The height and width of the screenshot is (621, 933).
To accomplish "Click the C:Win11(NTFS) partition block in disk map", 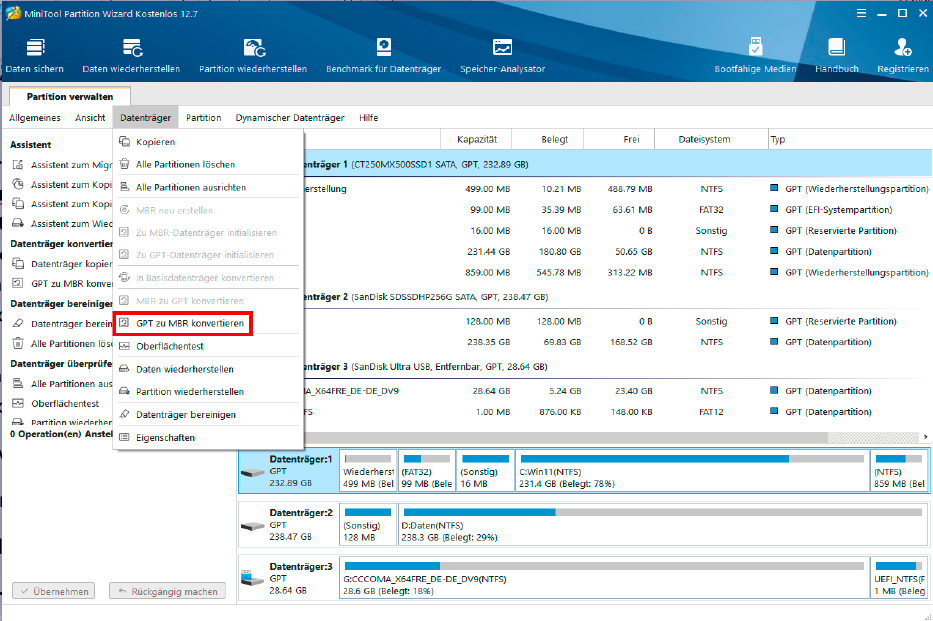I will pos(691,471).
